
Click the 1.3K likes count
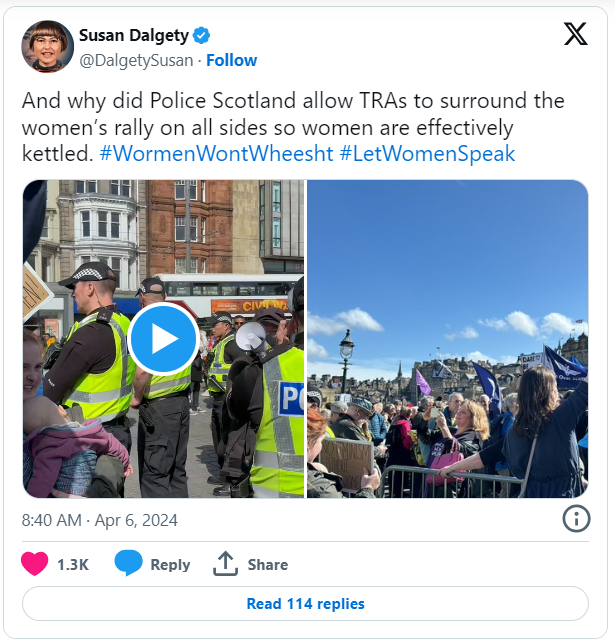tap(73, 565)
